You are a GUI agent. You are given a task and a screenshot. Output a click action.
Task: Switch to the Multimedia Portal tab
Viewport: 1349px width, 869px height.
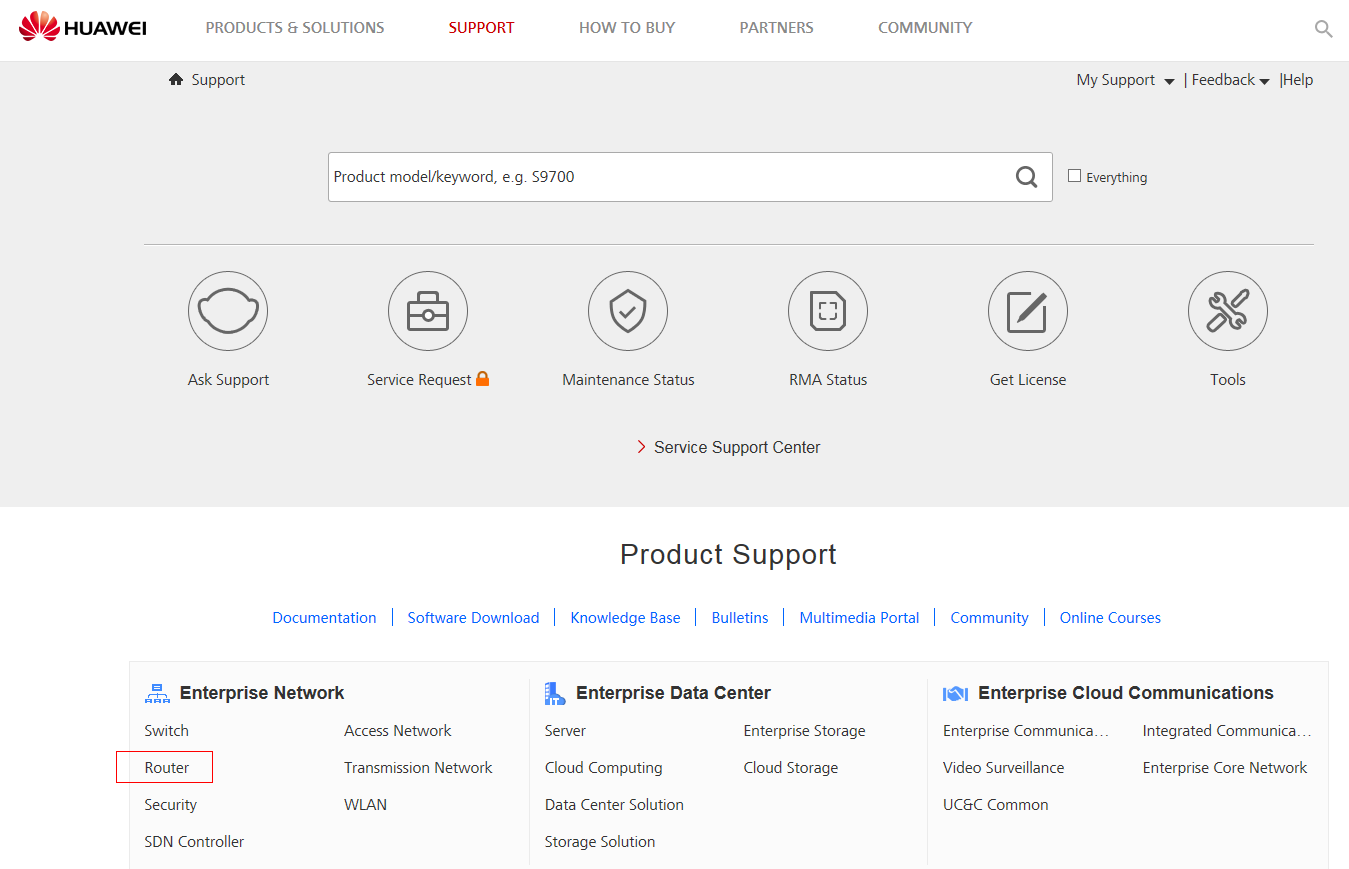point(859,618)
